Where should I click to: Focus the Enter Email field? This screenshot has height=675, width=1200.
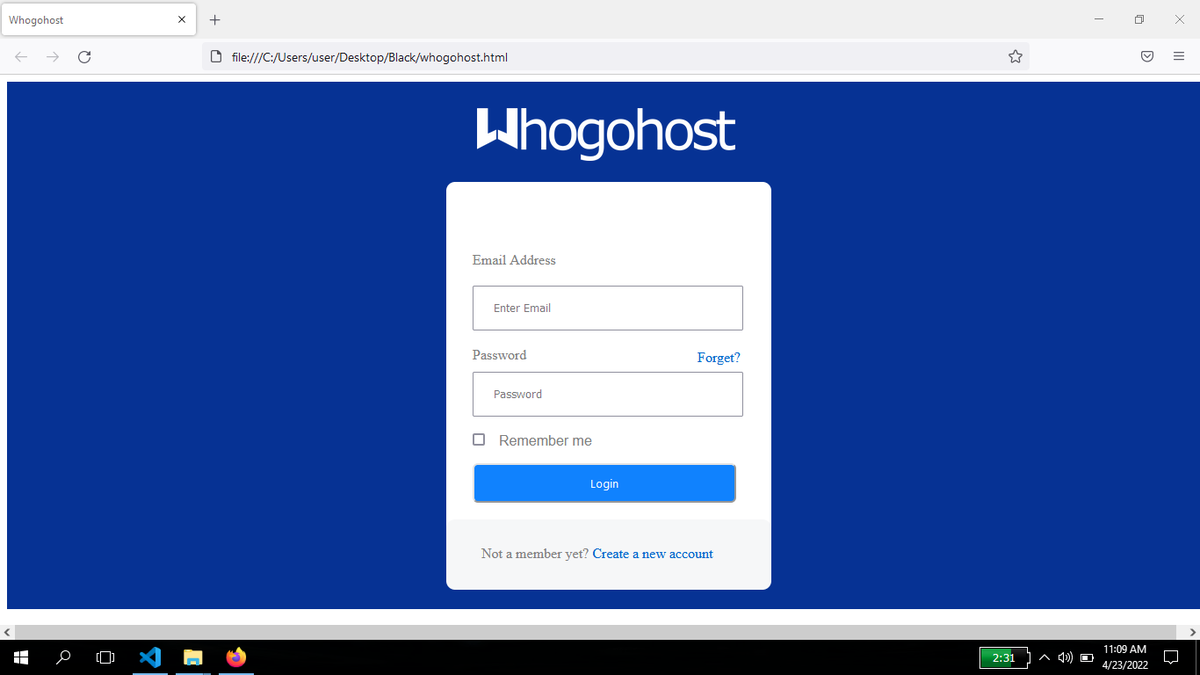[x=608, y=308]
